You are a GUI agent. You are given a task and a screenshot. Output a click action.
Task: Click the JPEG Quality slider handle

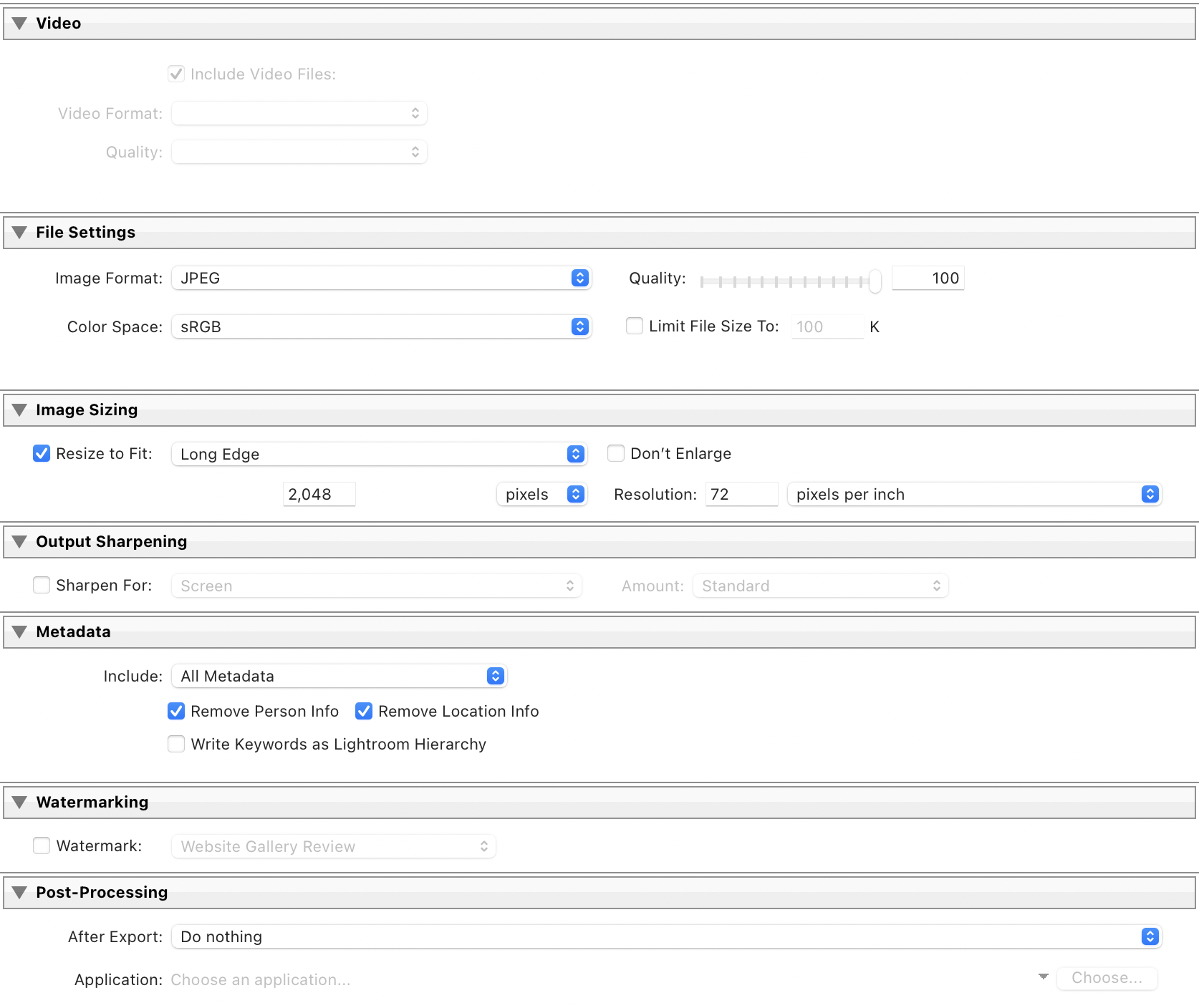click(x=875, y=281)
